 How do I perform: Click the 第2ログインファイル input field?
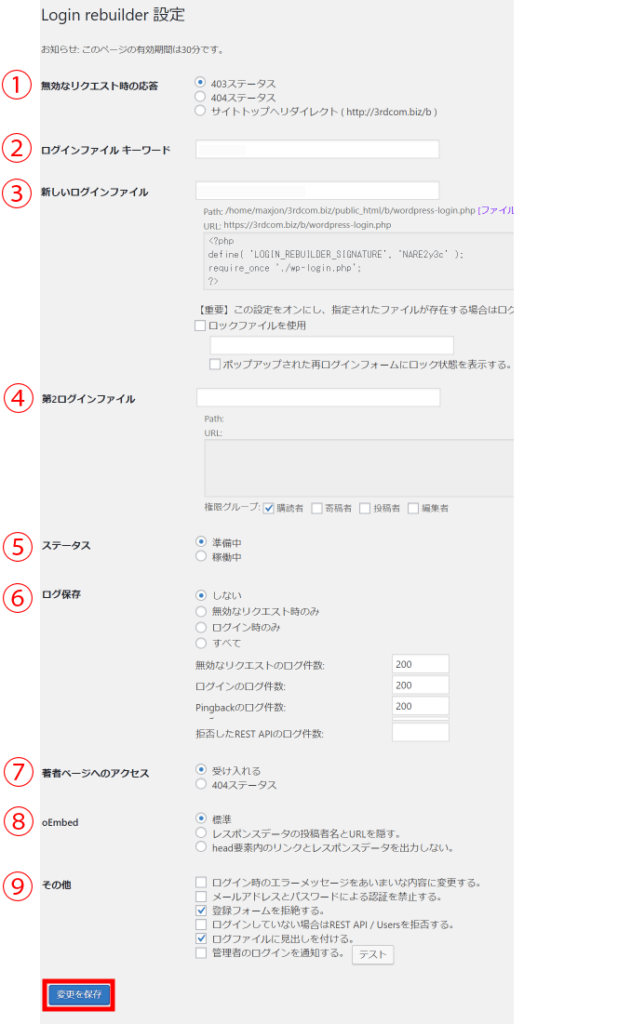tap(318, 398)
